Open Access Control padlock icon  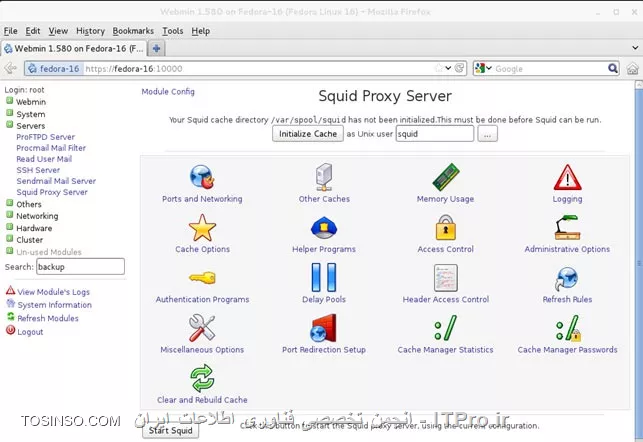point(445,228)
